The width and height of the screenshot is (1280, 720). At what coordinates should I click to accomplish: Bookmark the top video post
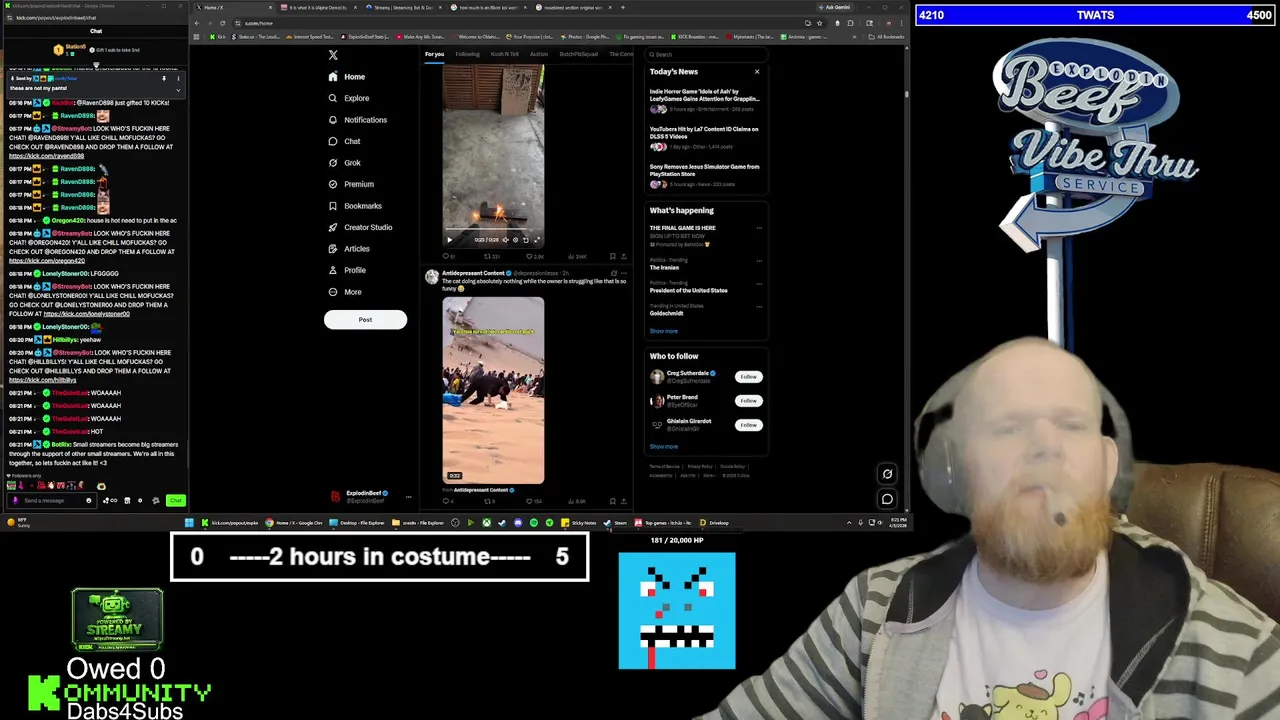pyautogui.click(x=612, y=256)
